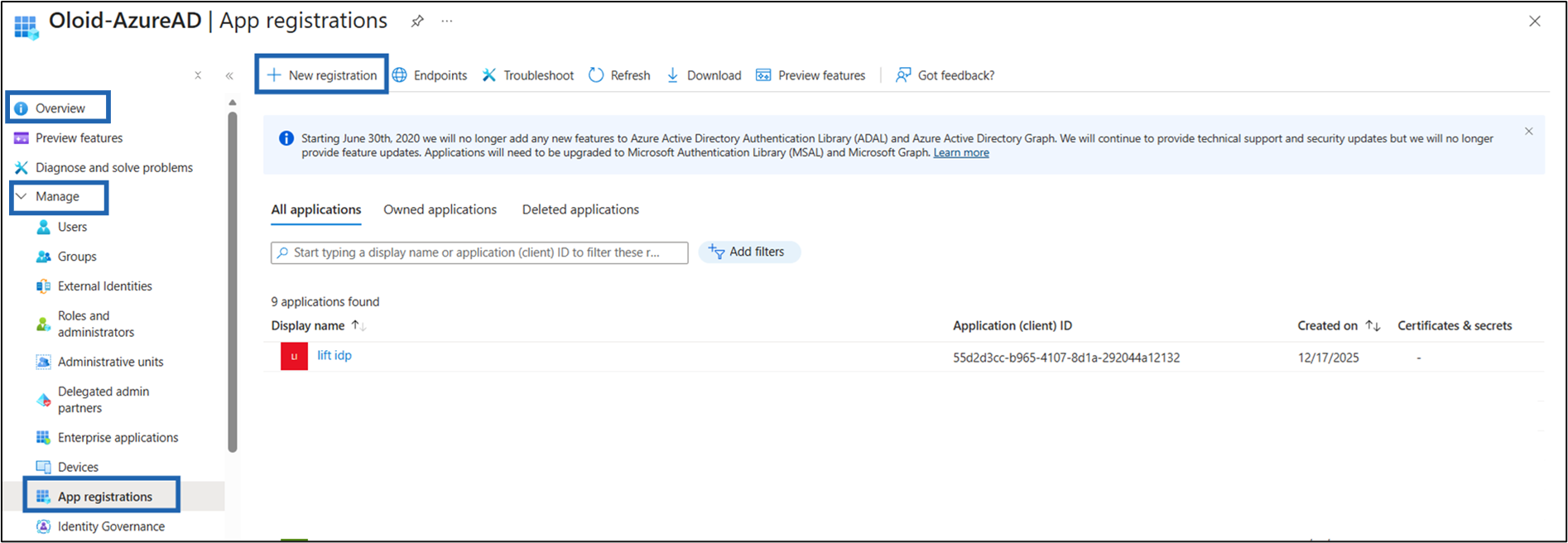
Task: Open Diagnose and solve problems
Action: (114, 168)
